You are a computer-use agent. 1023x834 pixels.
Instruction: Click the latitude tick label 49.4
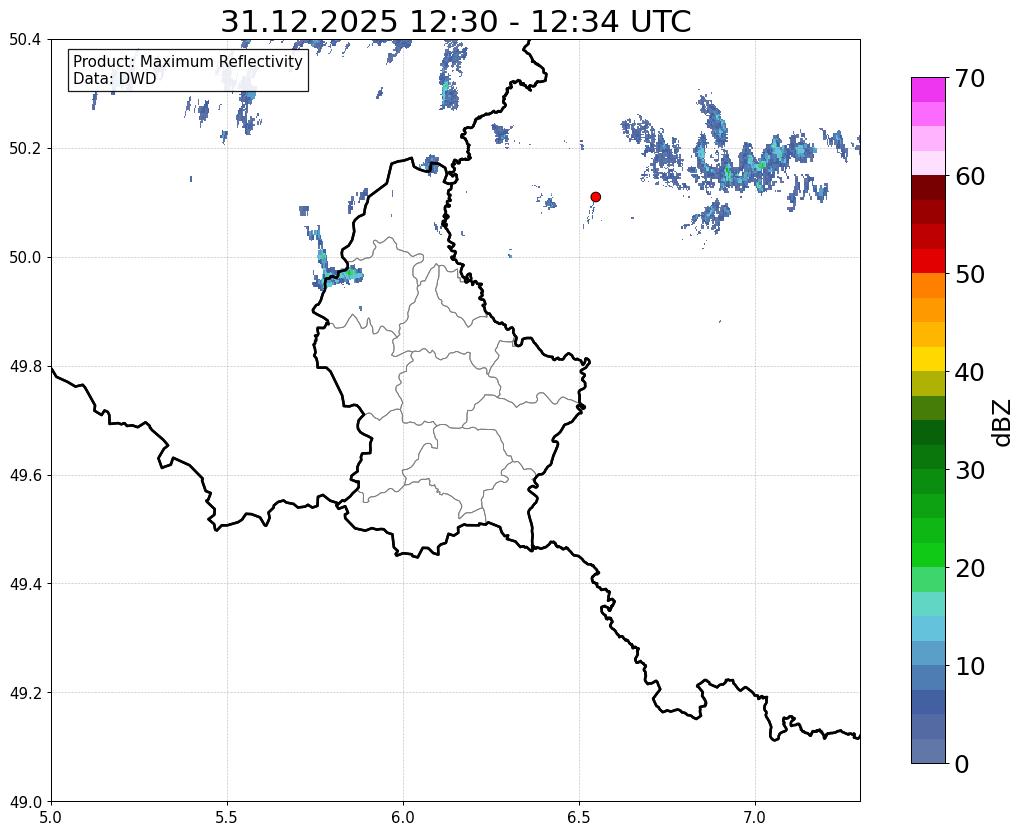[x=25, y=584]
